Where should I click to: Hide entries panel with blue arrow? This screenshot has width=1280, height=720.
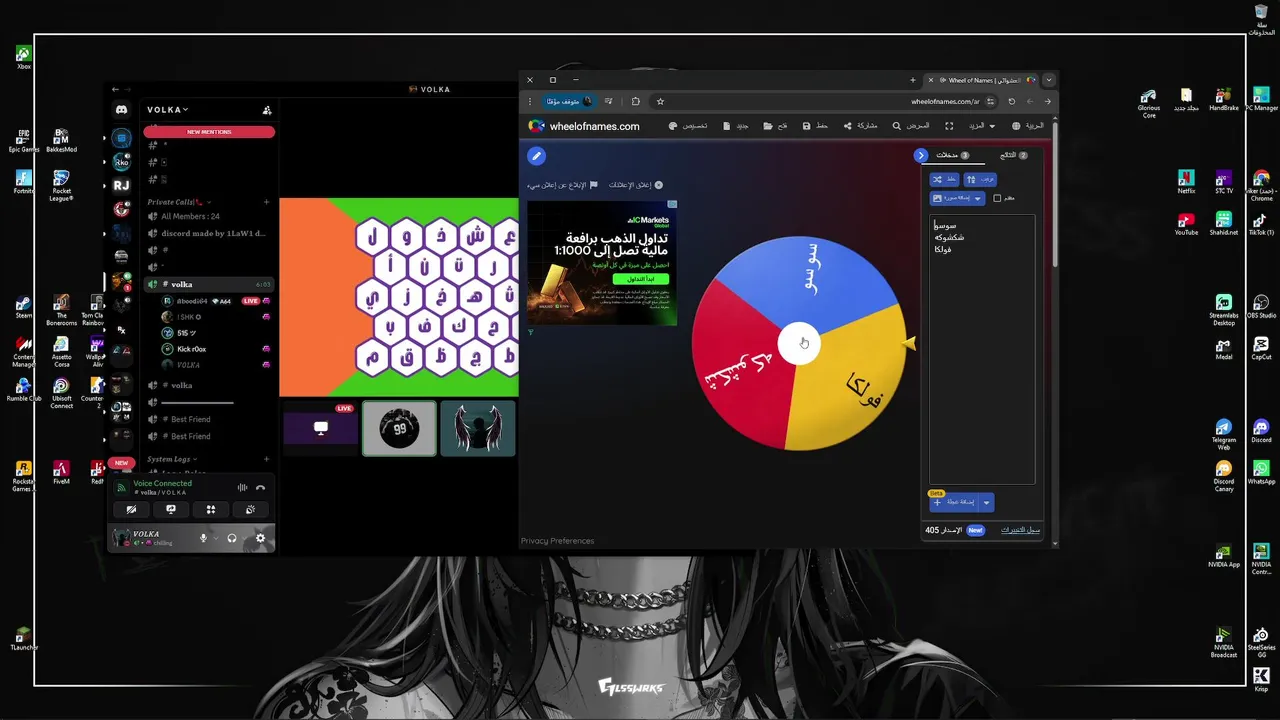coord(921,155)
